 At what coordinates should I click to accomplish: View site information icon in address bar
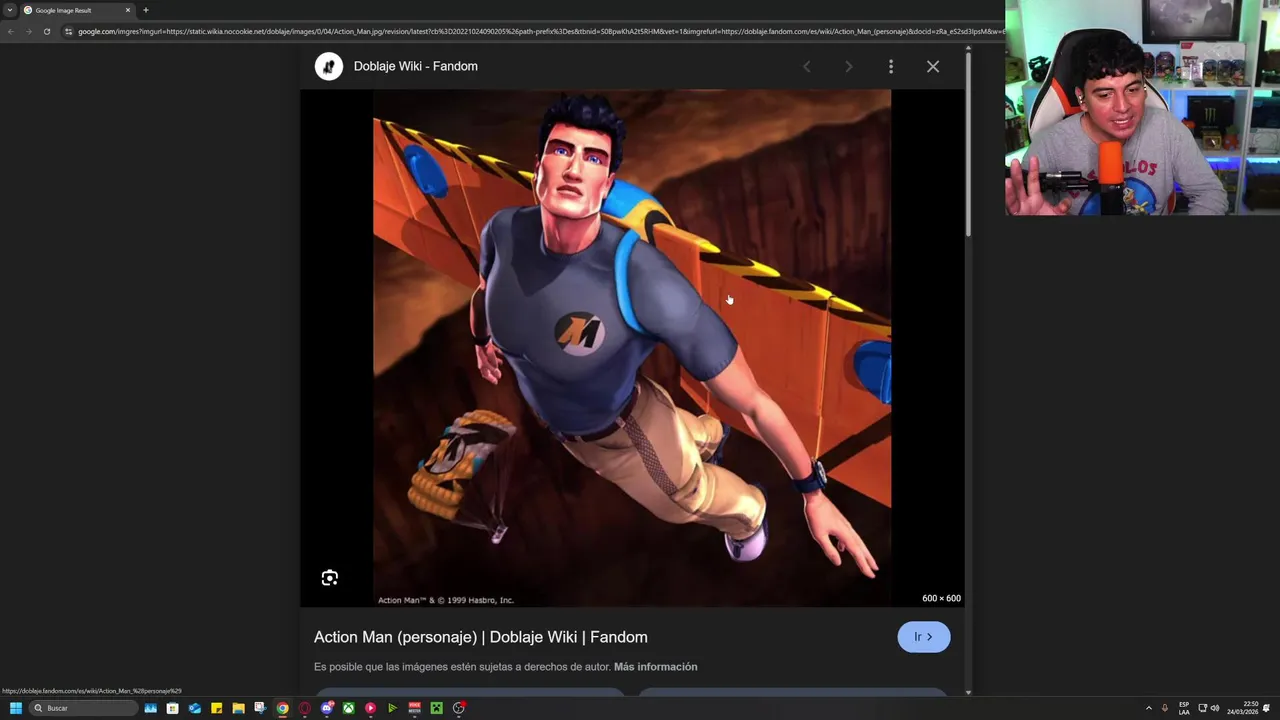[x=69, y=31]
